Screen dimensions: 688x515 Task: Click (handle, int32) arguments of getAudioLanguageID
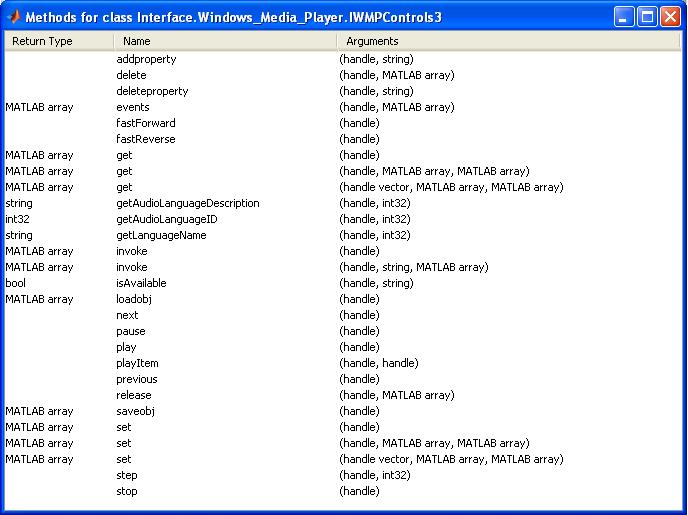375,219
